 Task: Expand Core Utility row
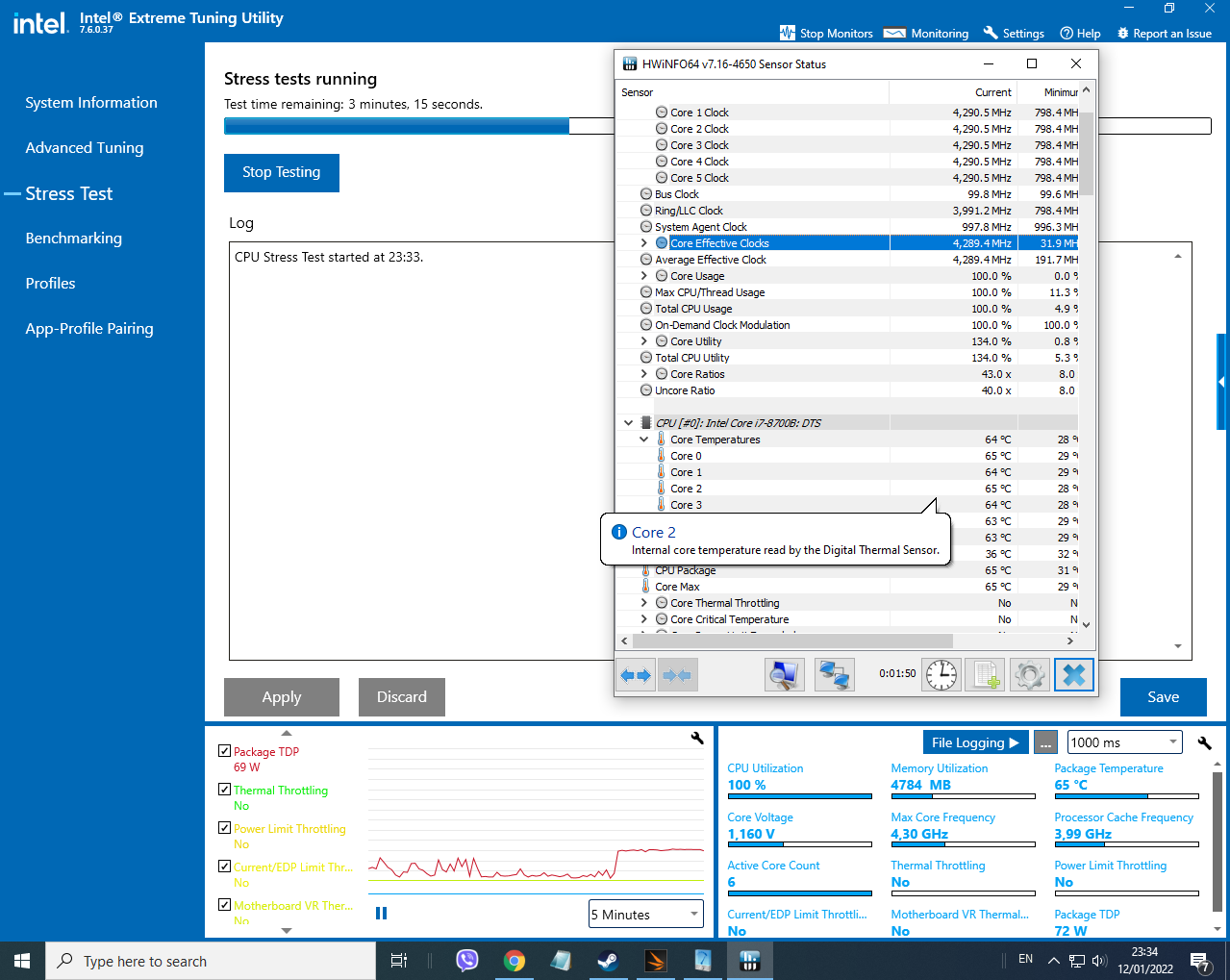644,341
